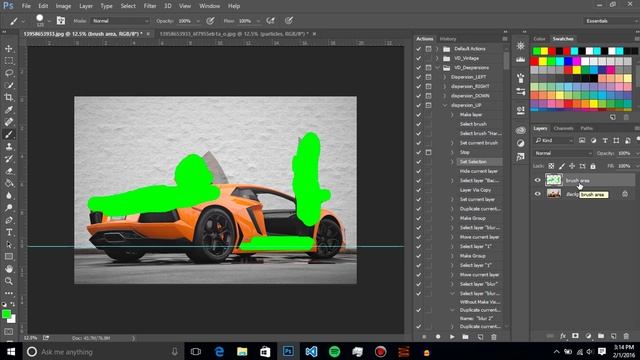The width and height of the screenshot is (640, 360).
Task: Open the Styles fx collapsed panel icon
Action: pos(520,157)
